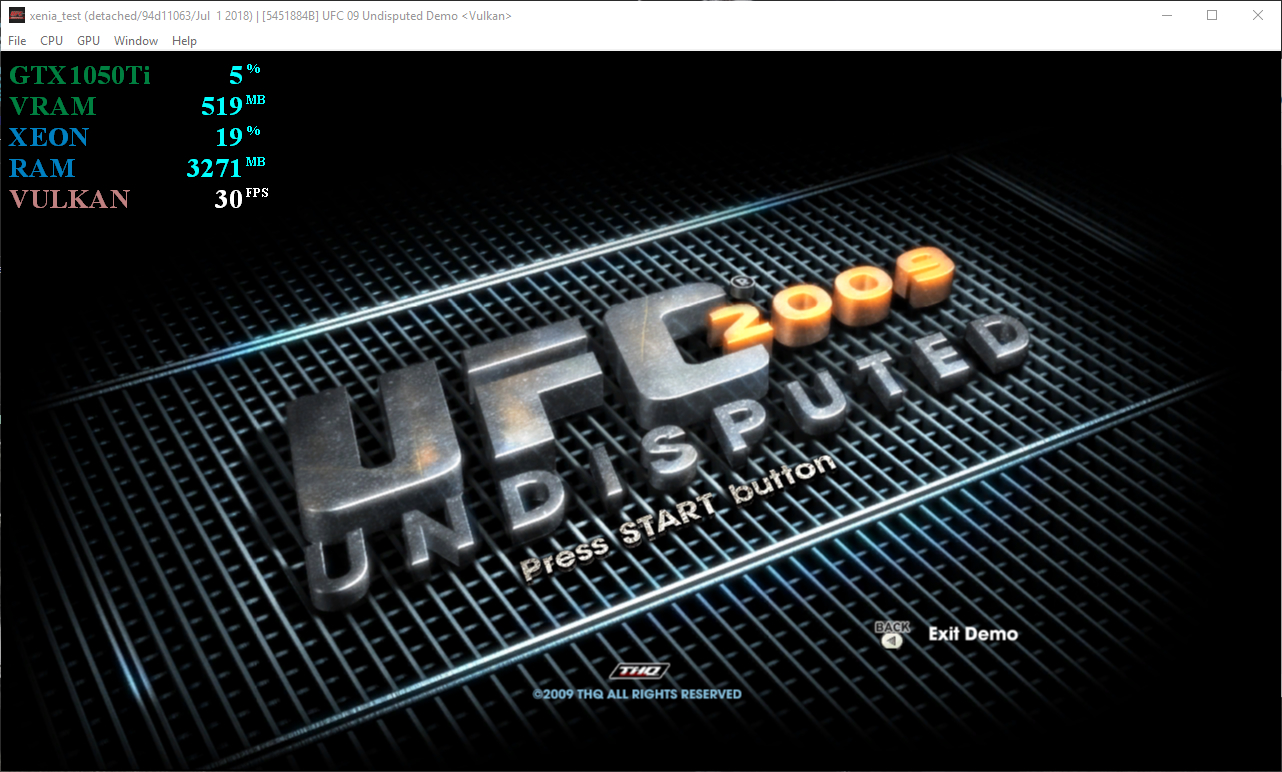Click the 30 FPS value

(241, 198)
